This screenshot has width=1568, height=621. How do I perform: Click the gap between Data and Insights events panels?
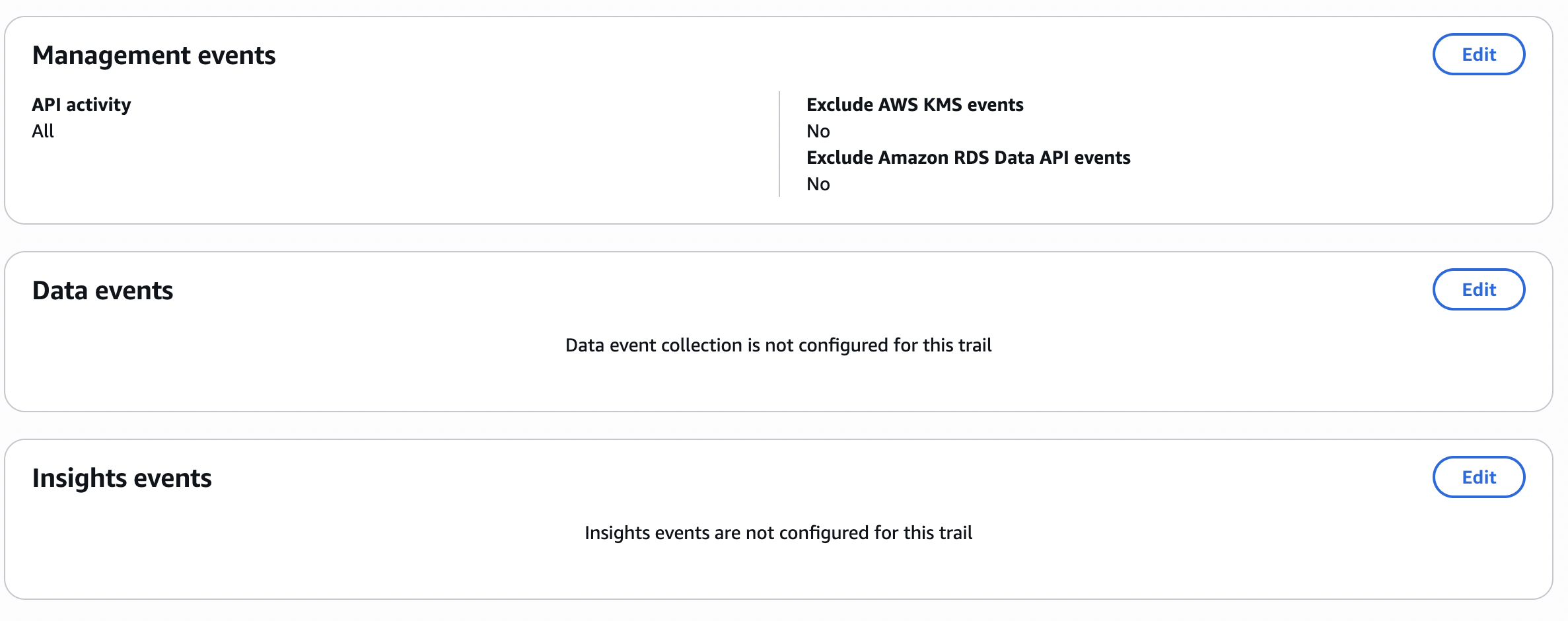778,425
